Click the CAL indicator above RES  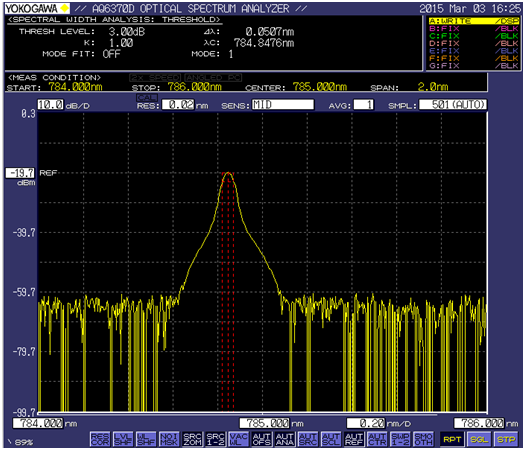(147, 97)
